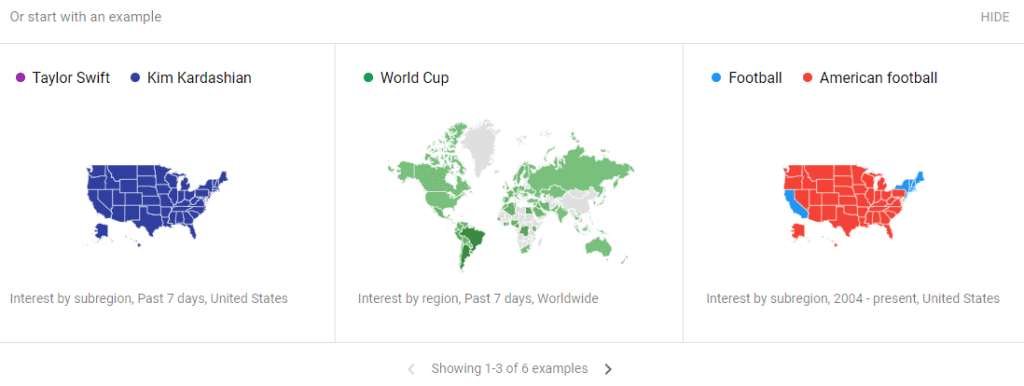Open the World Cup example title
The image size is (1024, 386).
click(x=415, y=78)
